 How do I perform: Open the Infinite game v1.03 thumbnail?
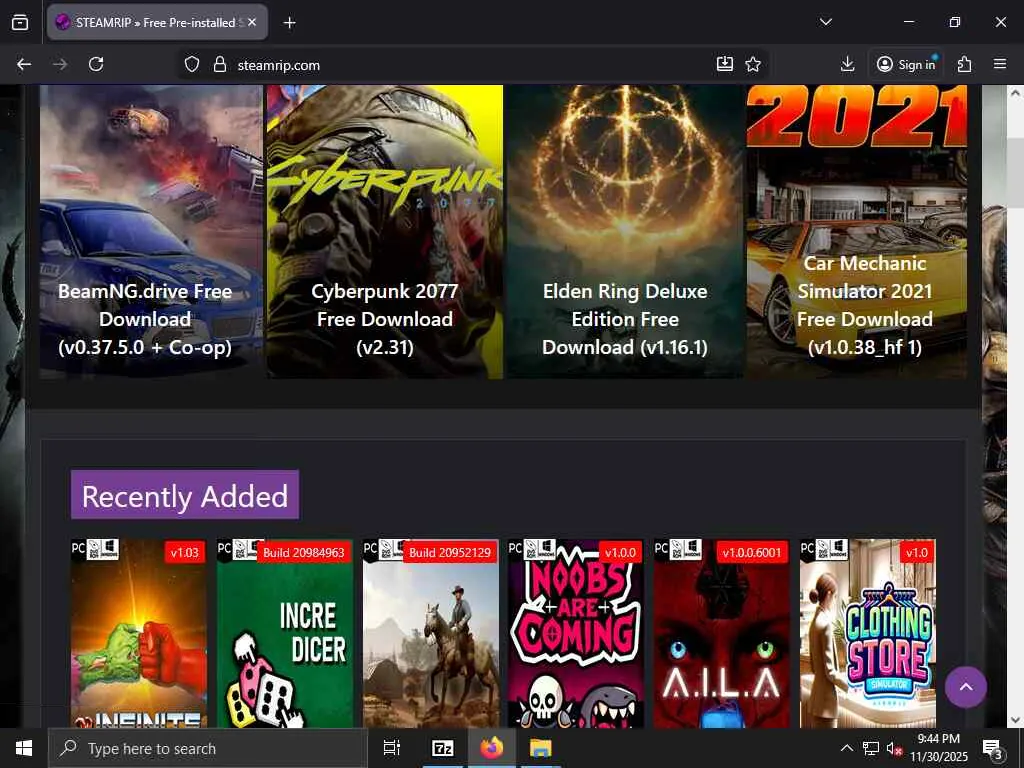[138, 633]
